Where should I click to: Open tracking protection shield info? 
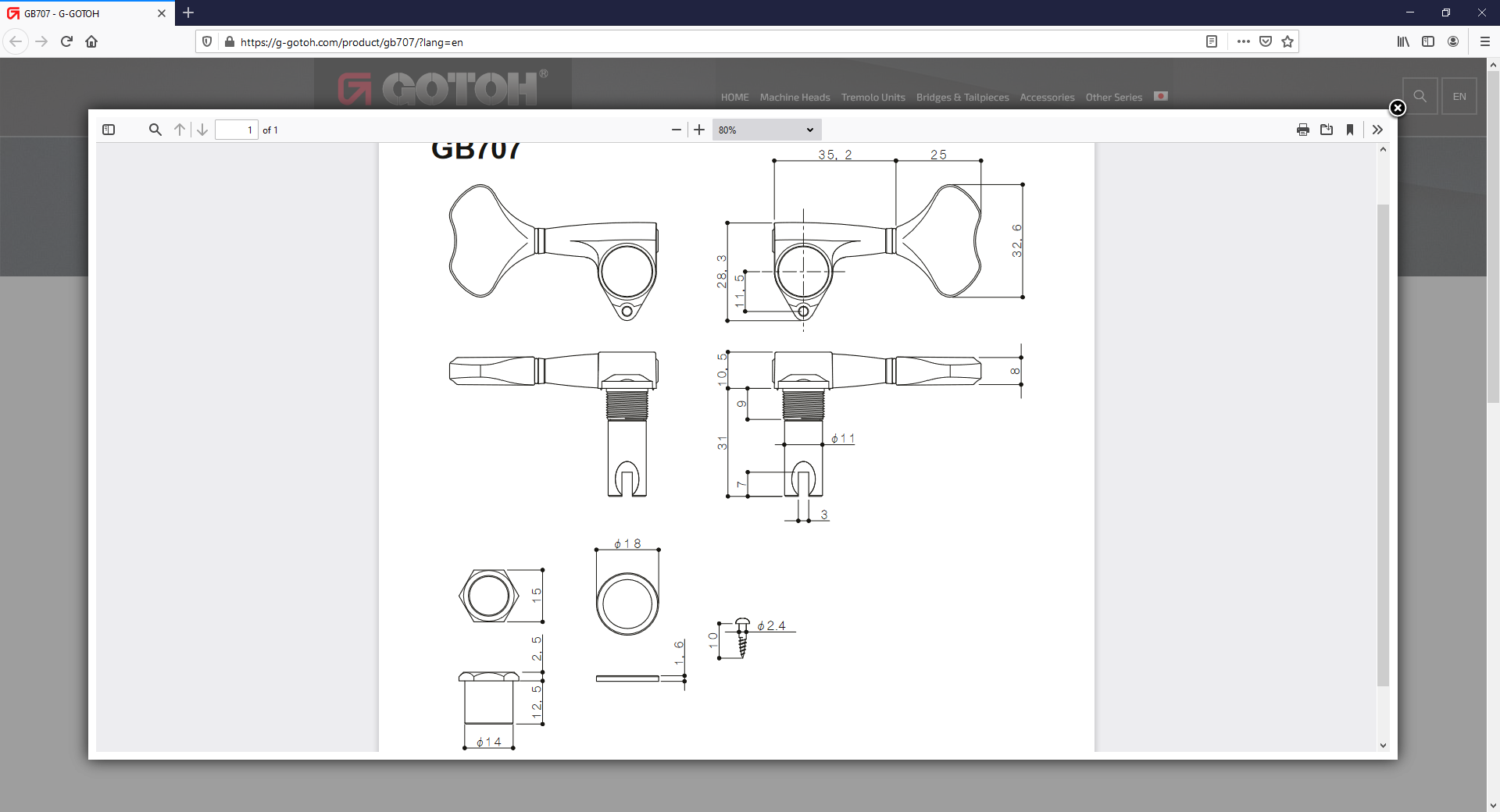click(207, 41)
